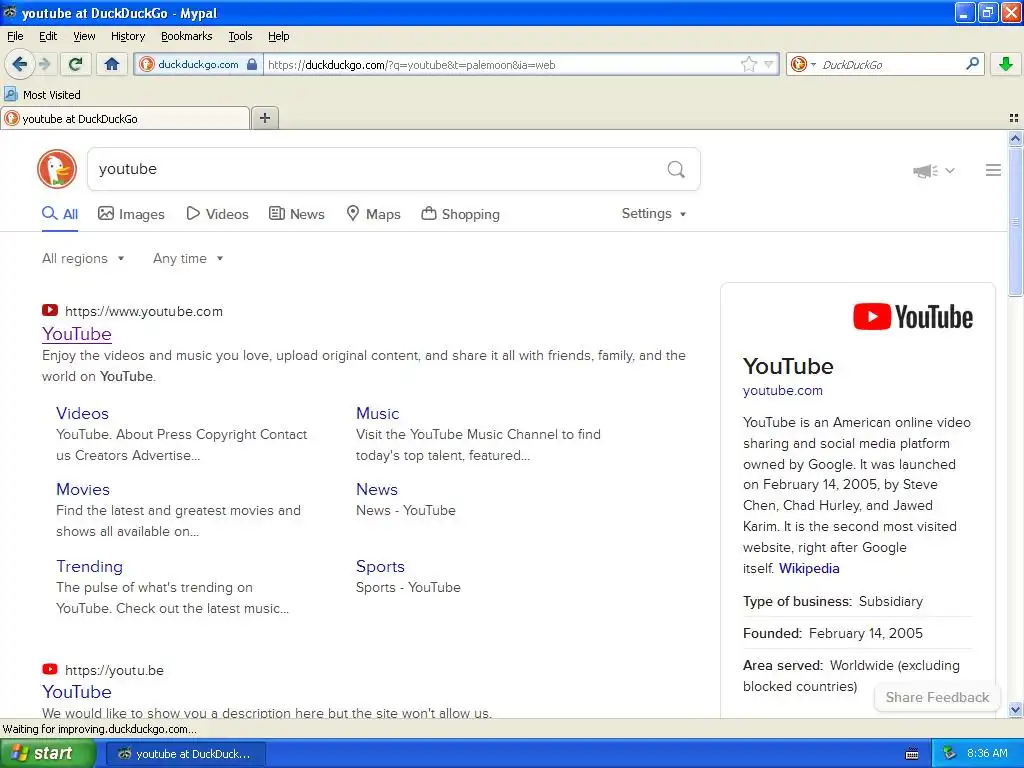This screenshot has height=768, width=1024.
Task: Select the All results tab
Action: (x=60, y=214)
